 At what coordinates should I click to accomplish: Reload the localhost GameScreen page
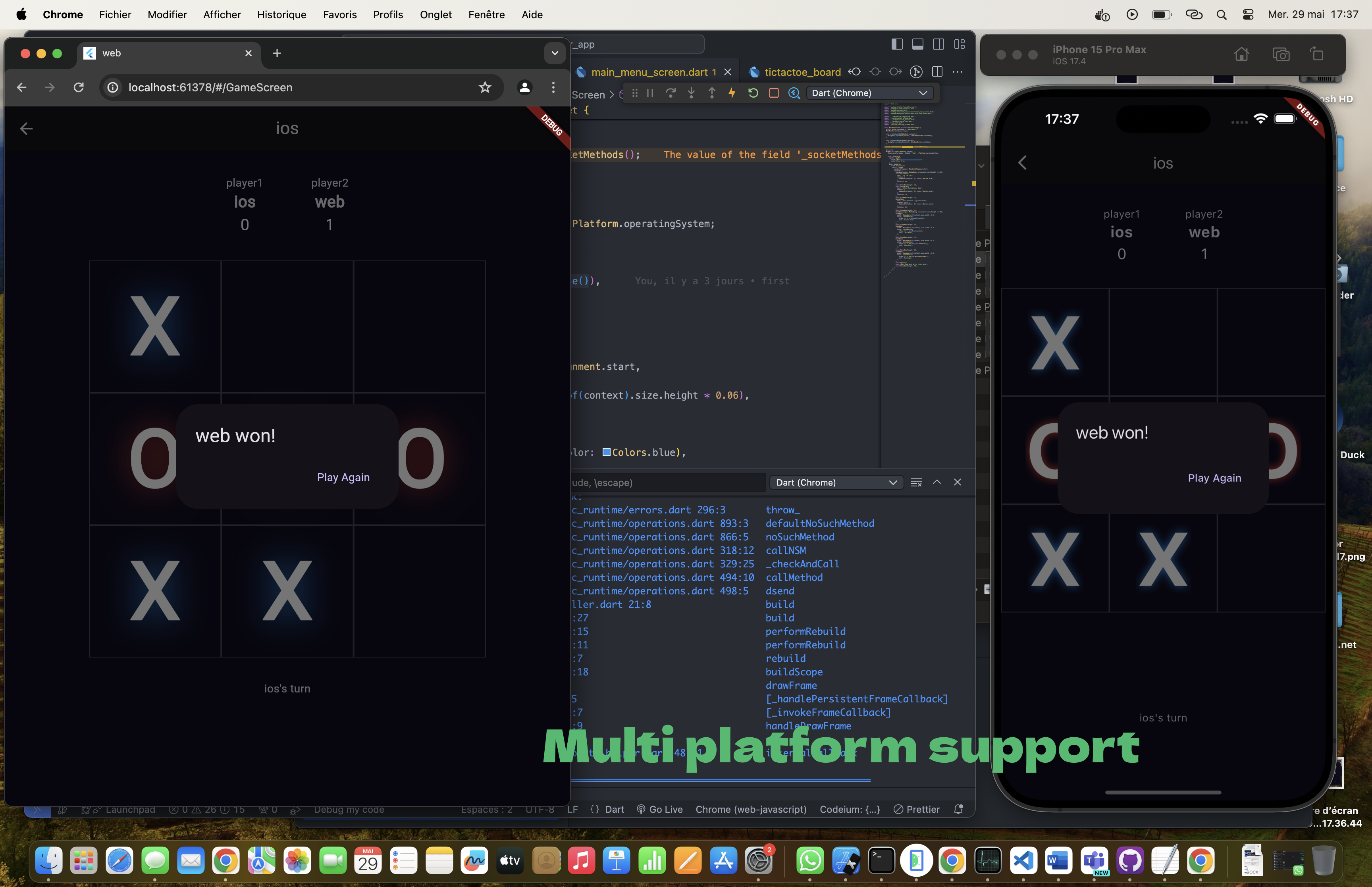[79, 87]
